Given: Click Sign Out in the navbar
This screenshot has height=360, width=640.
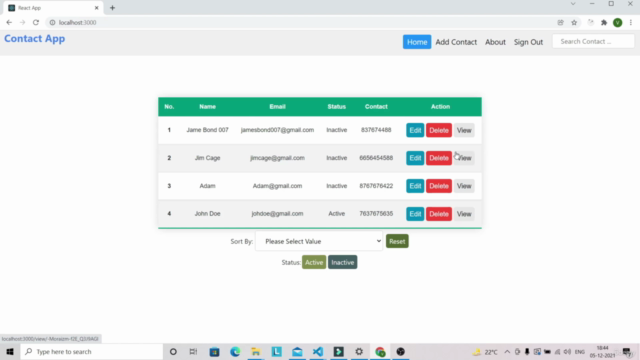Looking at the screenshot, I should pyautogui.click(x=528, y=42).
